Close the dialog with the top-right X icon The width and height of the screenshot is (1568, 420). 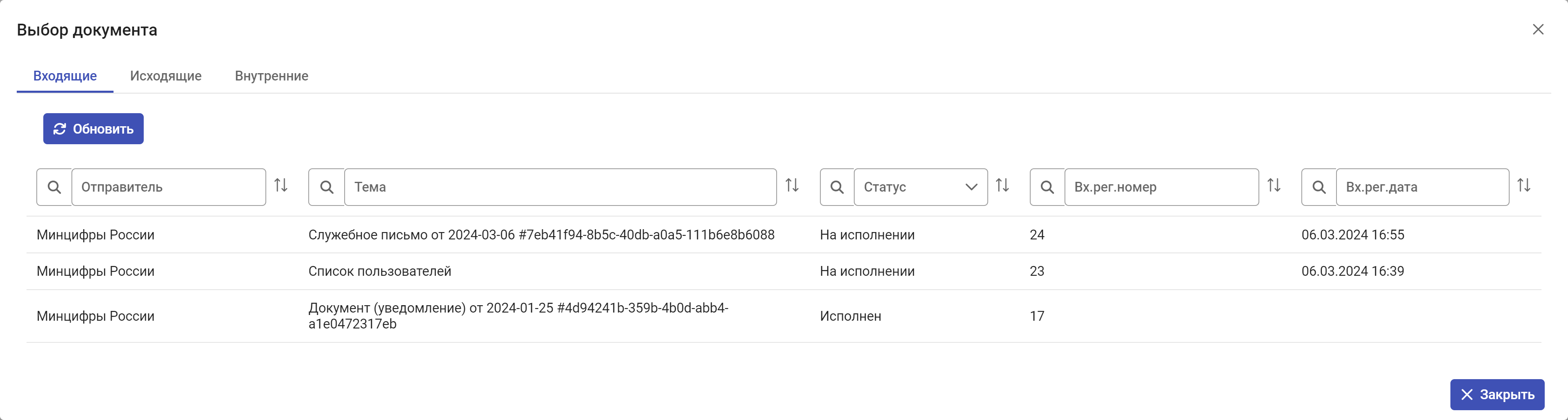(1538, 29)
